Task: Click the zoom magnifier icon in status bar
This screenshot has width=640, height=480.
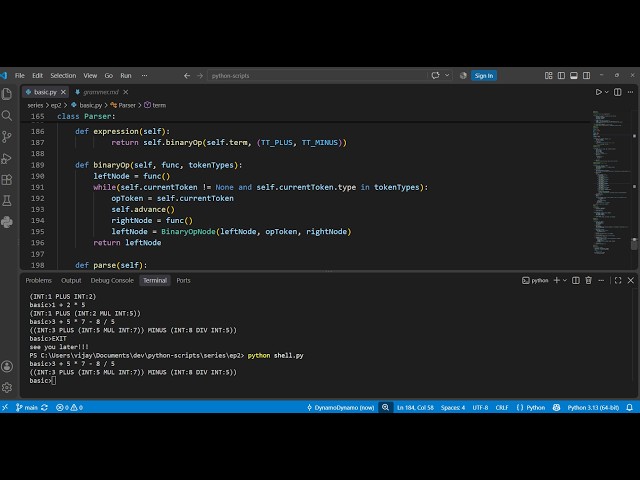Action: point(385,407)
